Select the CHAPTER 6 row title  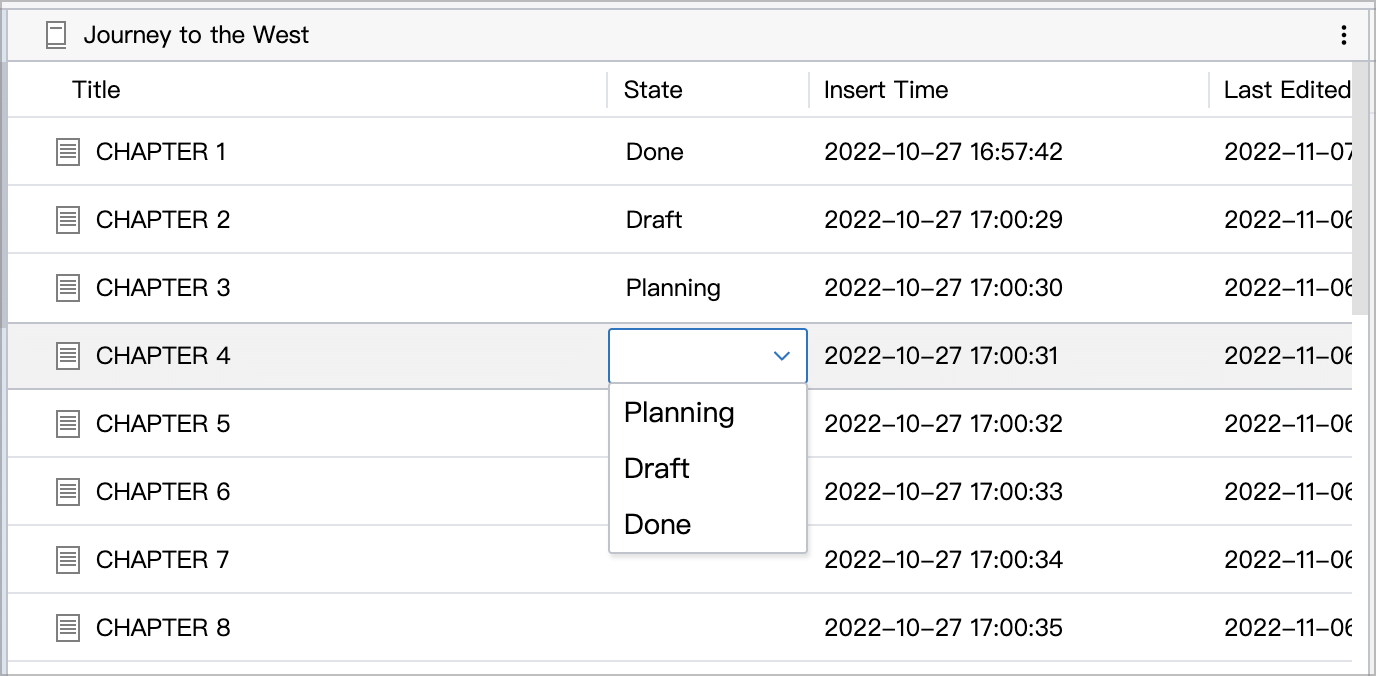[163, 492]
